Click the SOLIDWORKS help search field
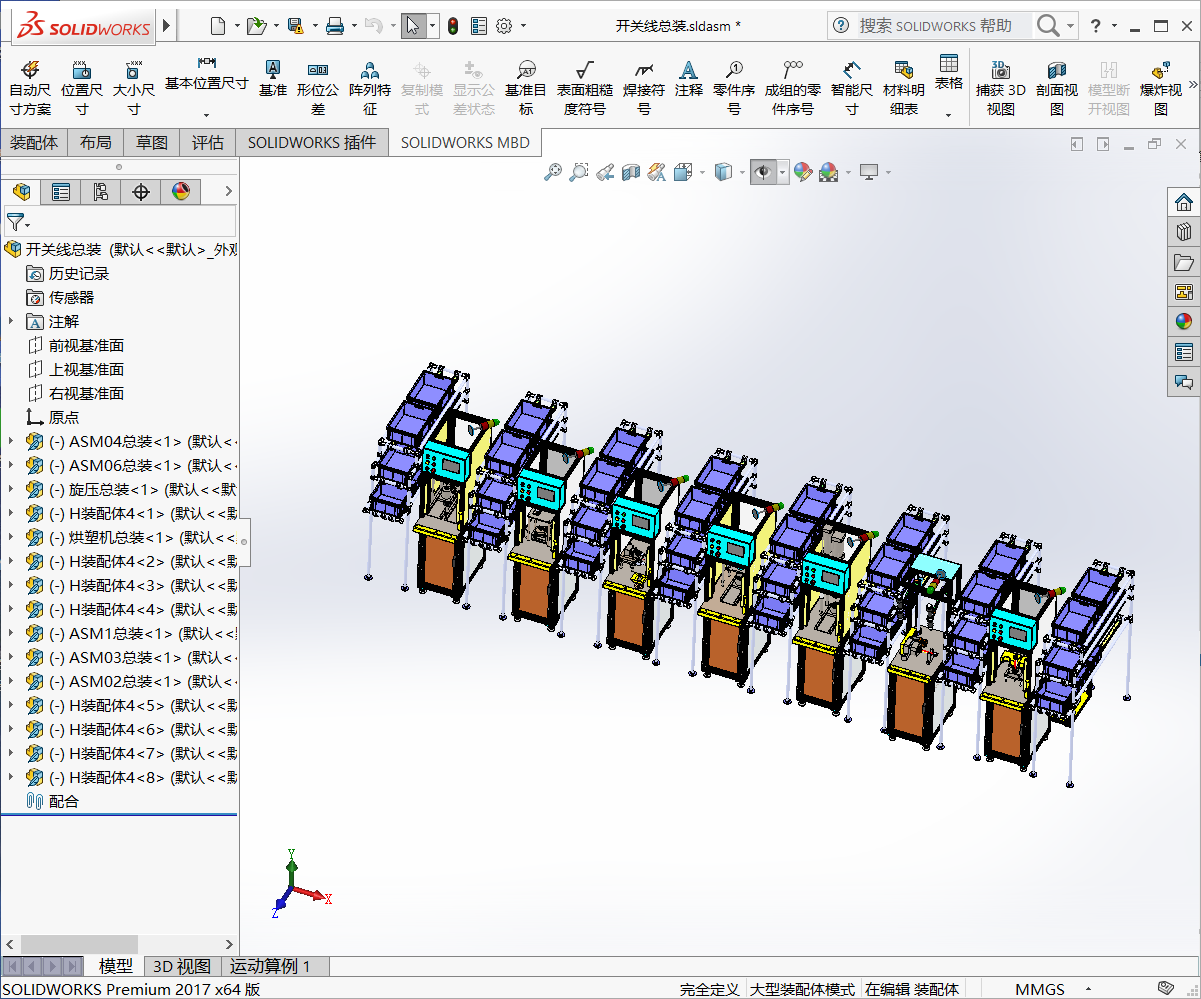1201x999 pixels. [943, 26]
